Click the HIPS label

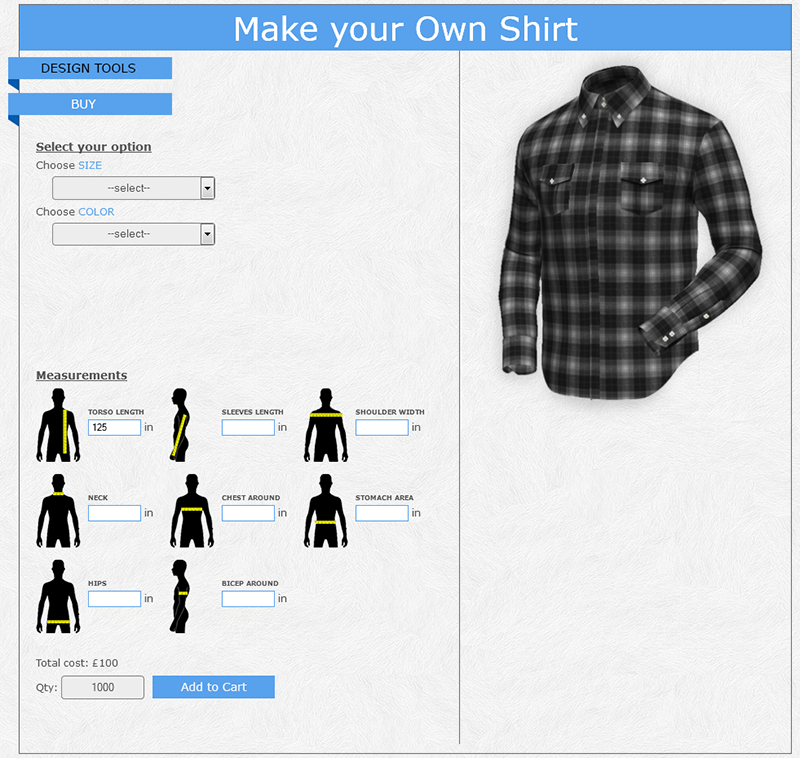[97, 583]
